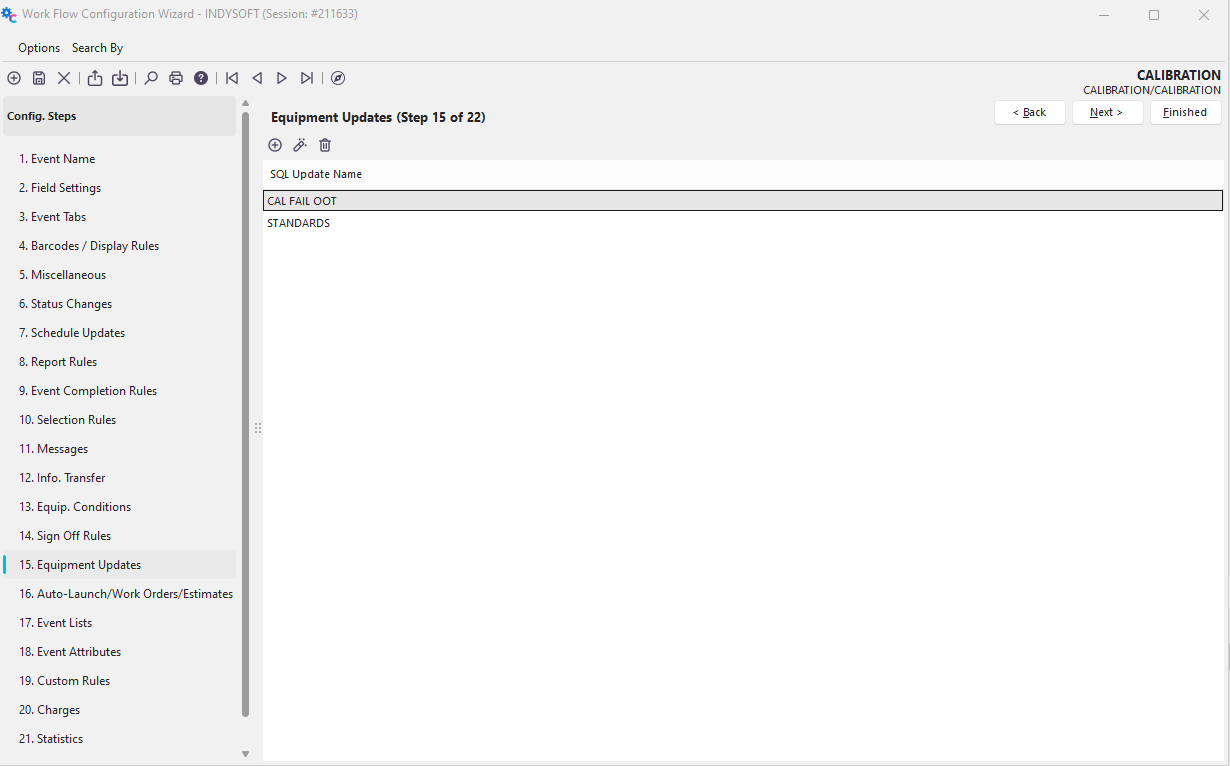Click the compass icon in toolbar
The height and width of the screenshot is (766, 1230).
click(x=338, y=78)
